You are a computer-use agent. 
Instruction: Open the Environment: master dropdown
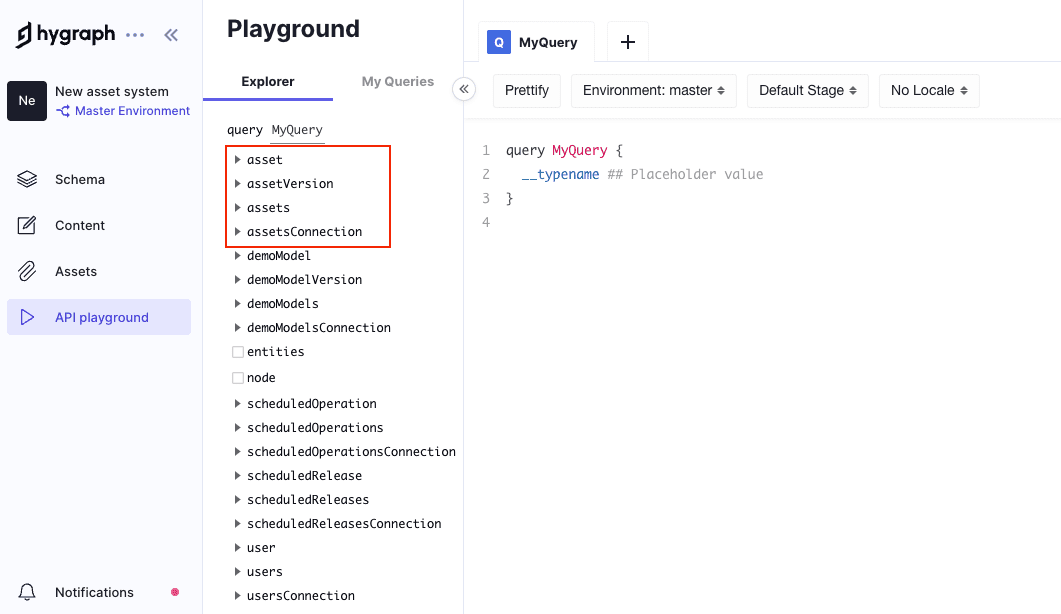(x=653, y=90)
